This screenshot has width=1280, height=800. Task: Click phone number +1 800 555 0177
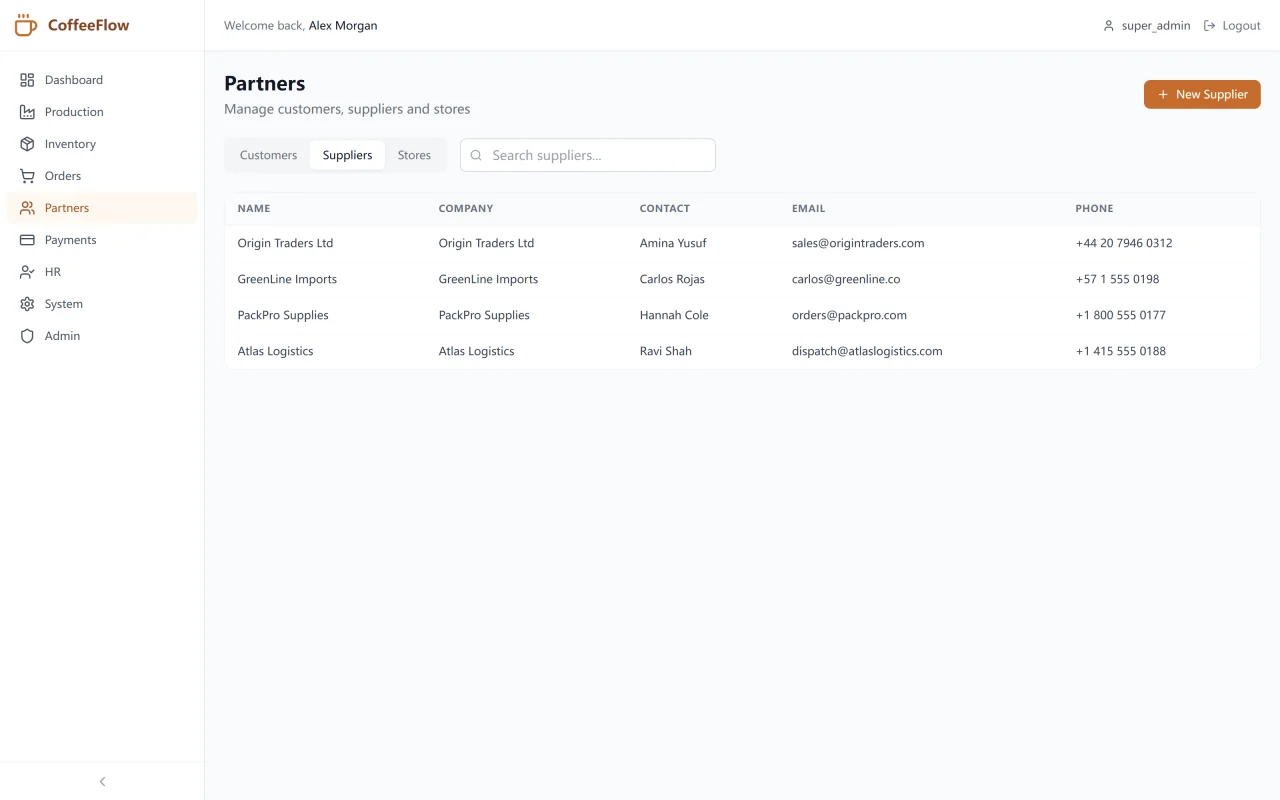click(x=1121, y=315)
